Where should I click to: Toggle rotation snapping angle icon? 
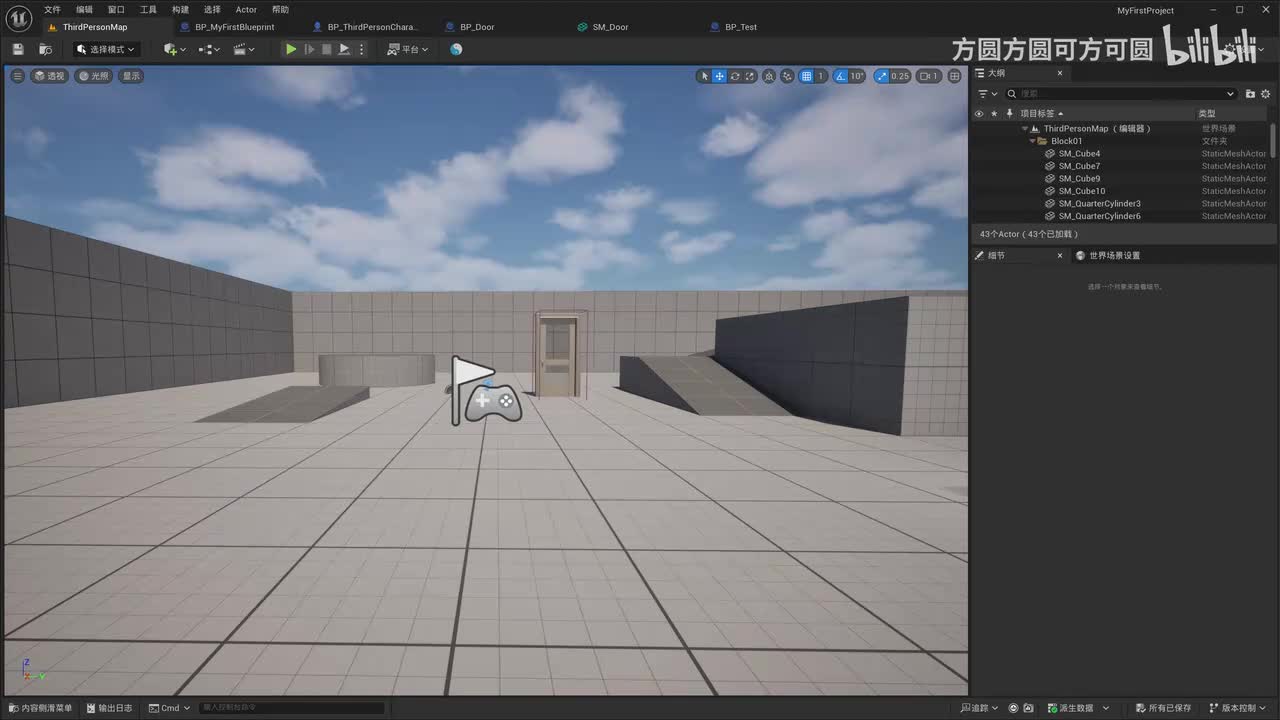(x=840, y=76)
